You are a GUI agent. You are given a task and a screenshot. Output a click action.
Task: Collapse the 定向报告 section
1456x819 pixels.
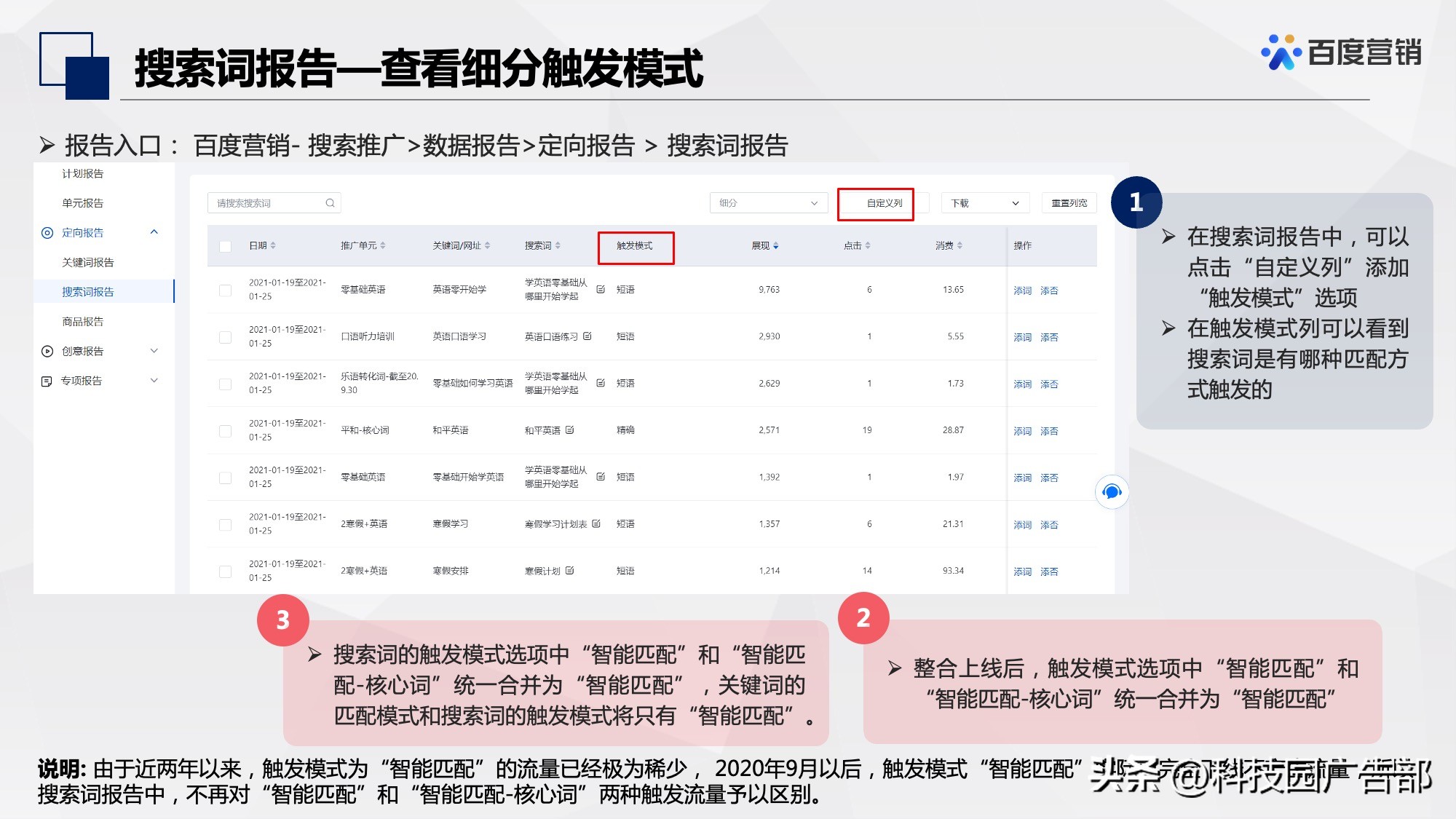(x=154, y=233)
